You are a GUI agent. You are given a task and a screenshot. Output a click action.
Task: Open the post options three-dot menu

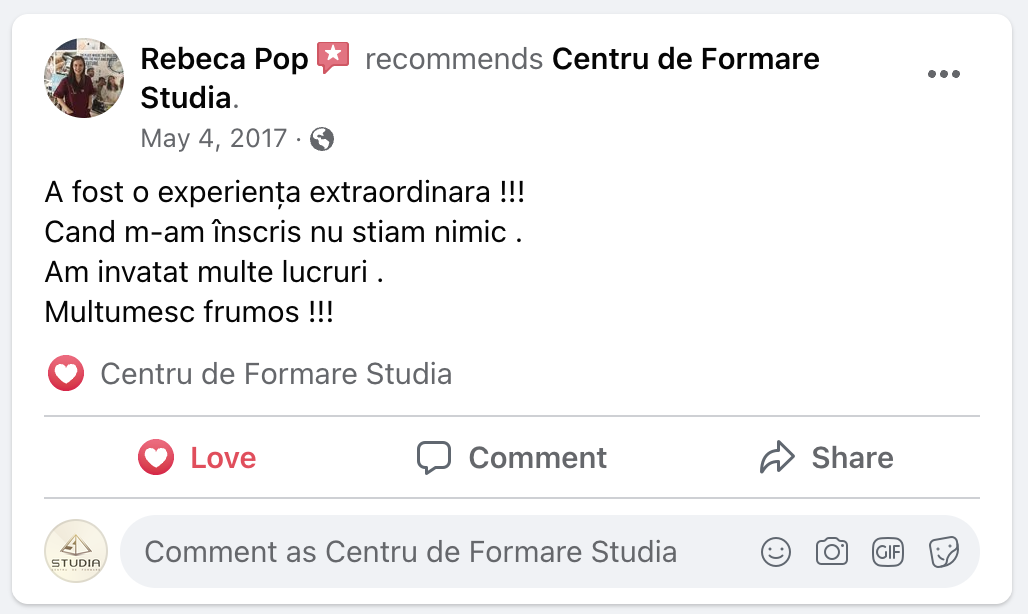tap(943, 75)
